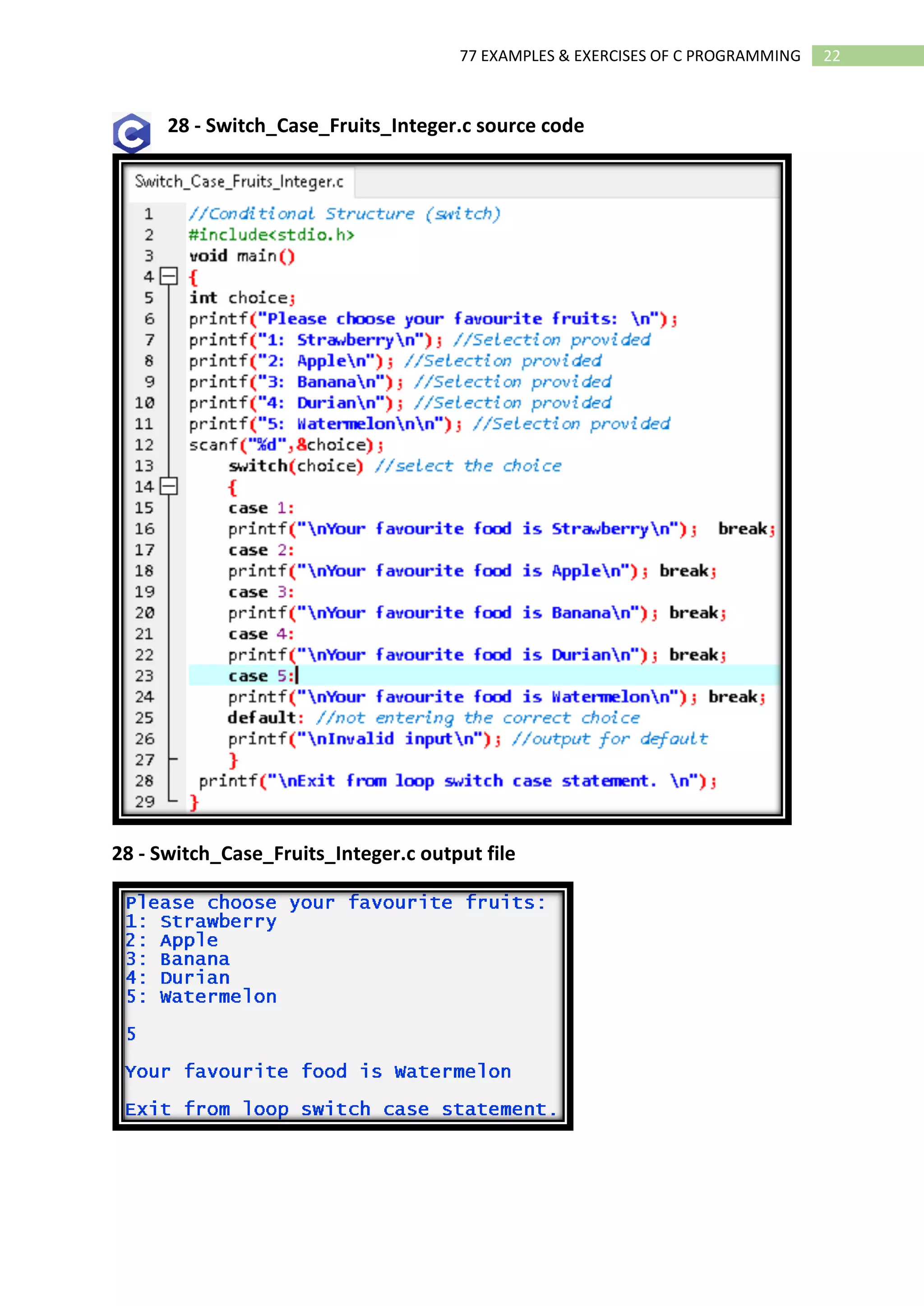
Task: Click break; on line 16
Action: pyautogui.click(x=747, y=529)
